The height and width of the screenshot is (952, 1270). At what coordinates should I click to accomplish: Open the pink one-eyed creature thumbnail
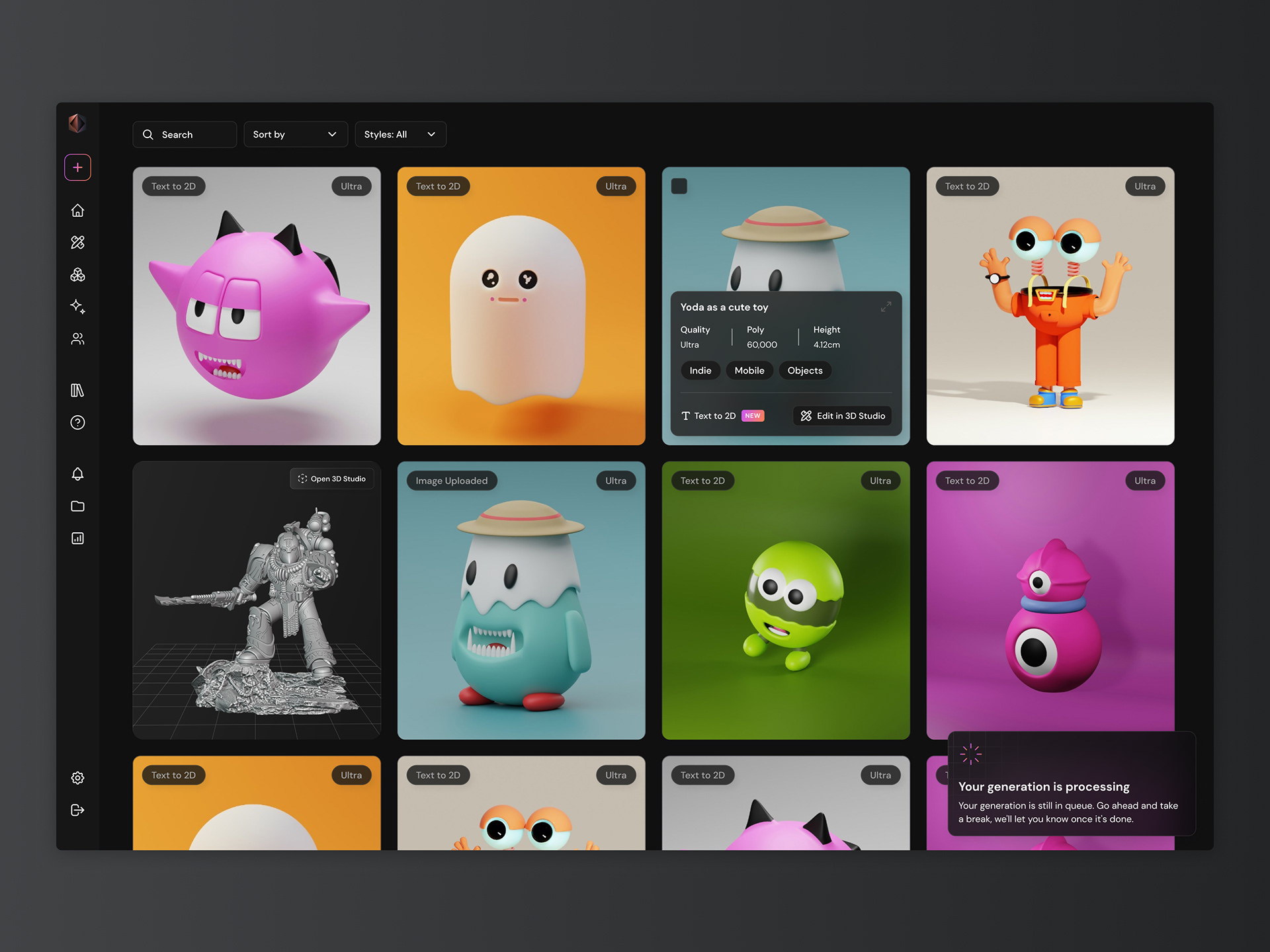1050,600
